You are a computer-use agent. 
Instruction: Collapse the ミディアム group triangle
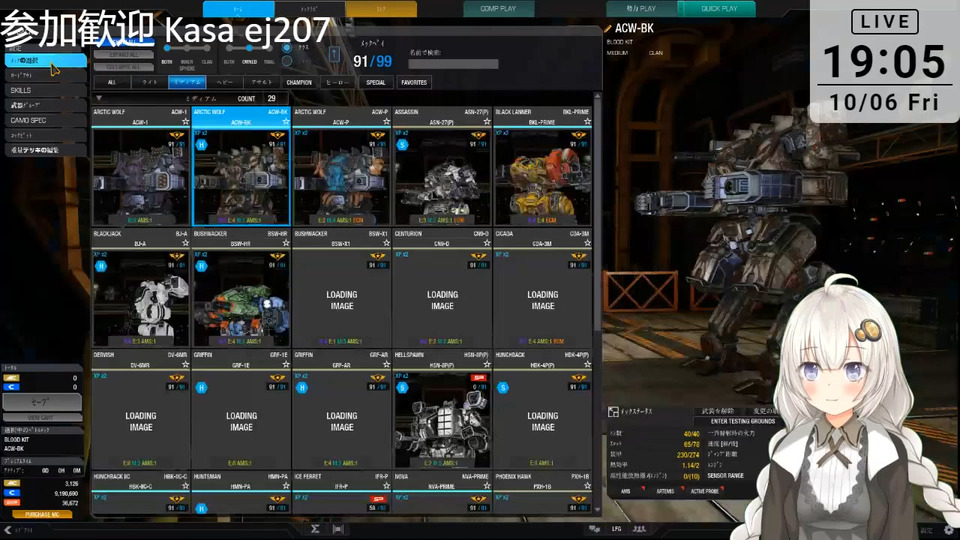(x=99, y=98)
